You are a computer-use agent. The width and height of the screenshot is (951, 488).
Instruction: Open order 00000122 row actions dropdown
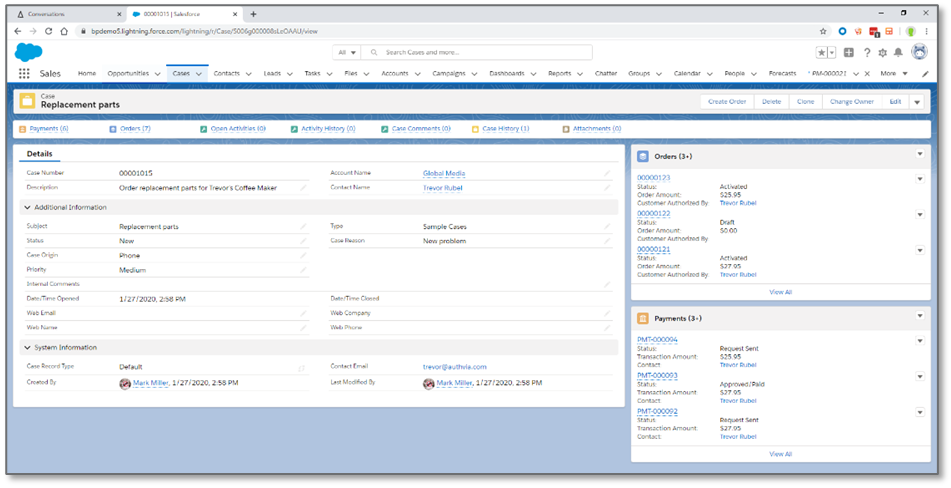(x=919, y=215)
